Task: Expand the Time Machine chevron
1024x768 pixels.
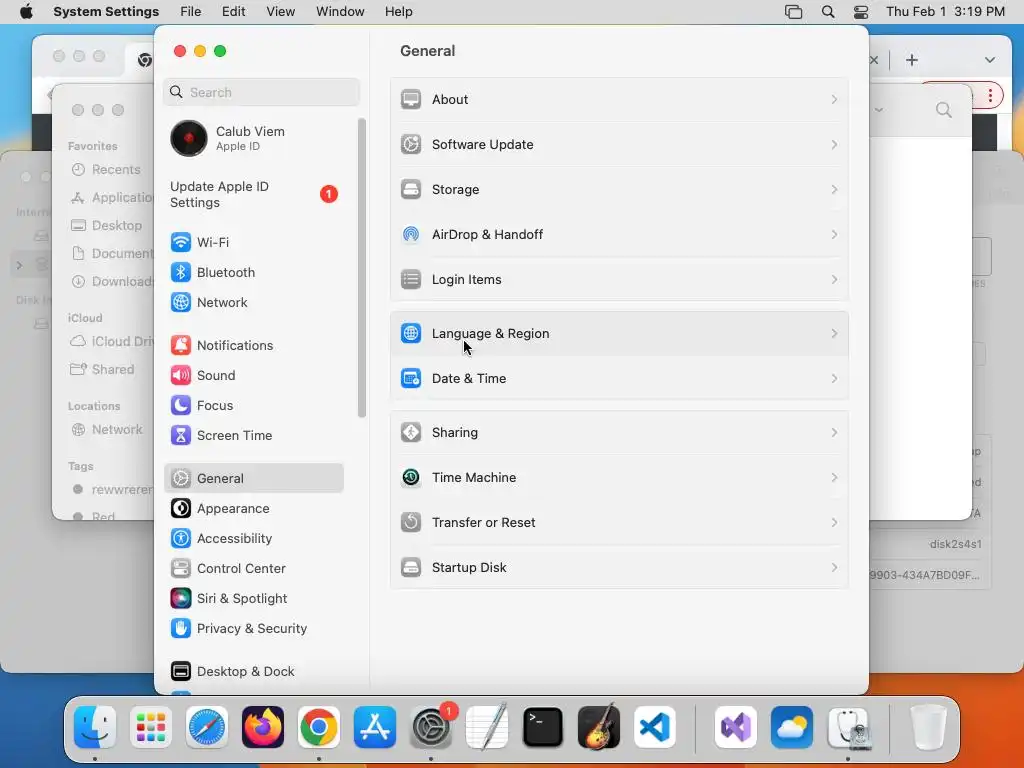Action: click(x=834, y=477)
